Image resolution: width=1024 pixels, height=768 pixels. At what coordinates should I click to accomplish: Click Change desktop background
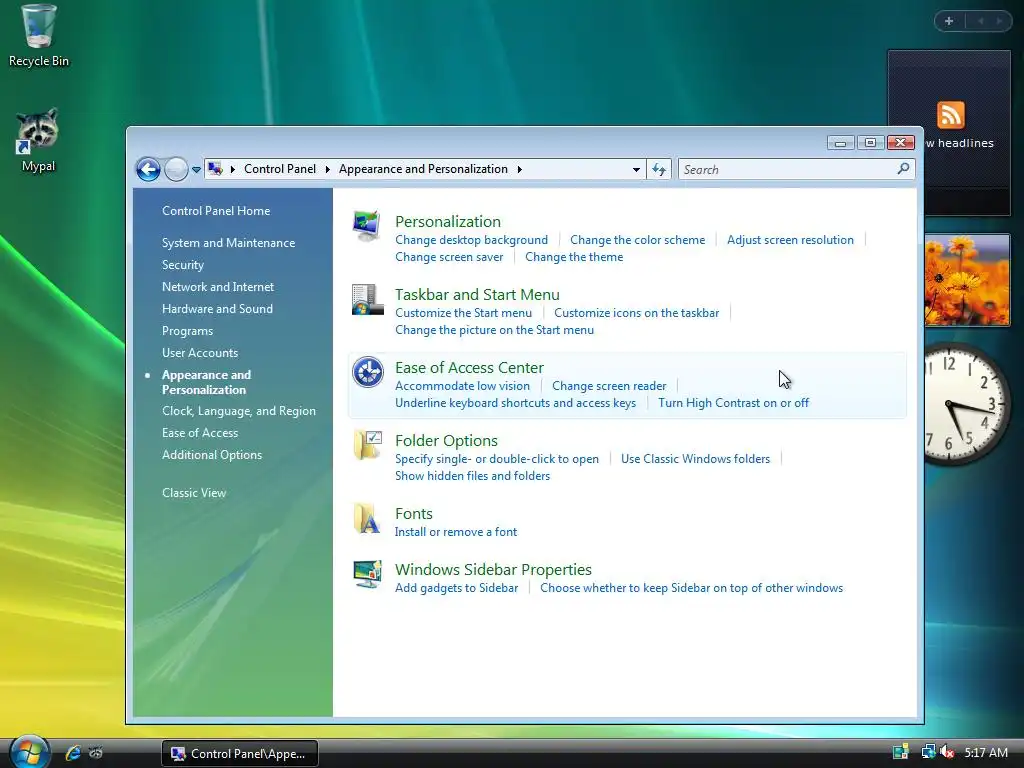coord(471,240)
